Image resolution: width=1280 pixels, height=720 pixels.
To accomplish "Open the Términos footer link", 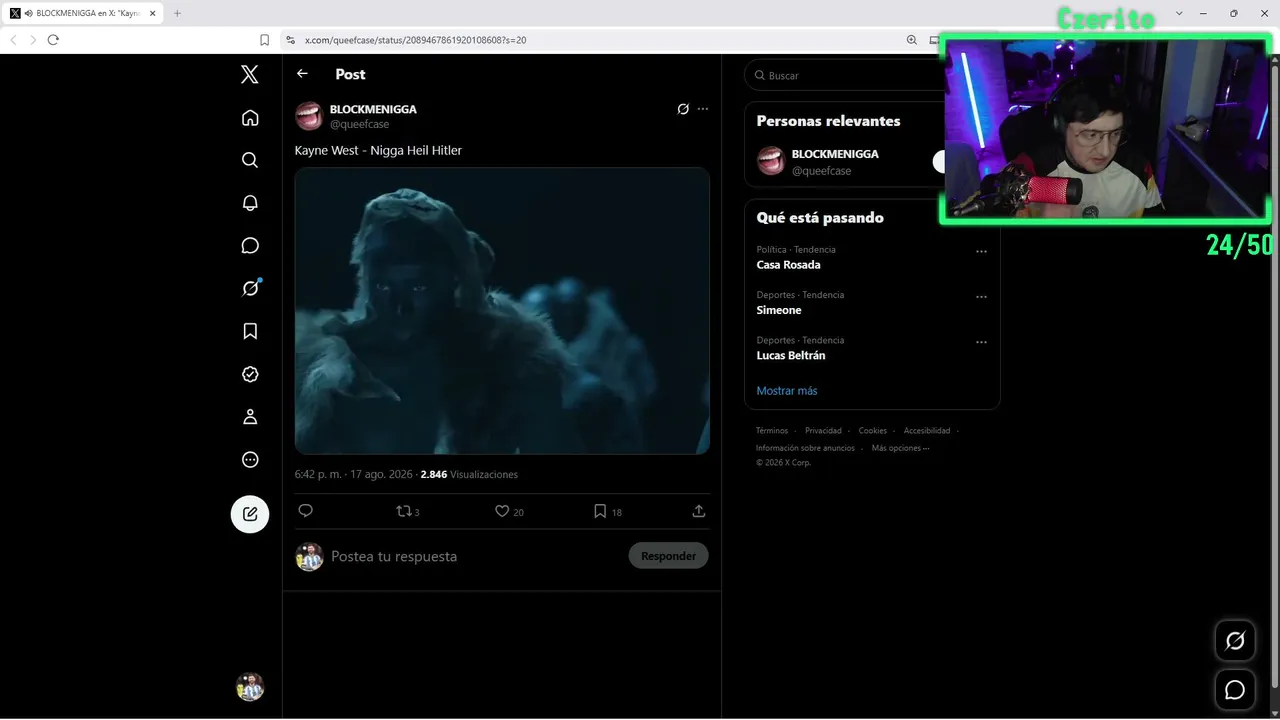I will 772,431.
